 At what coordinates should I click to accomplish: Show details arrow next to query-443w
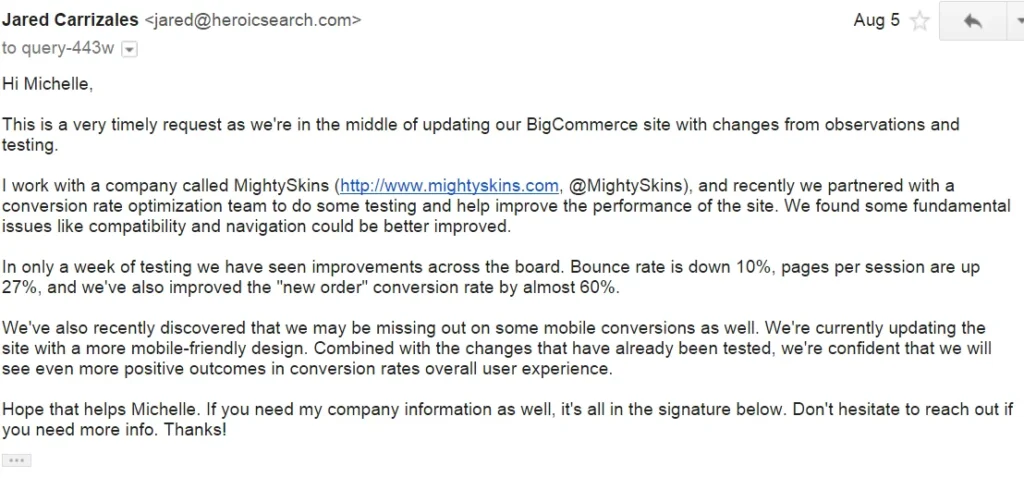(129, 50)
